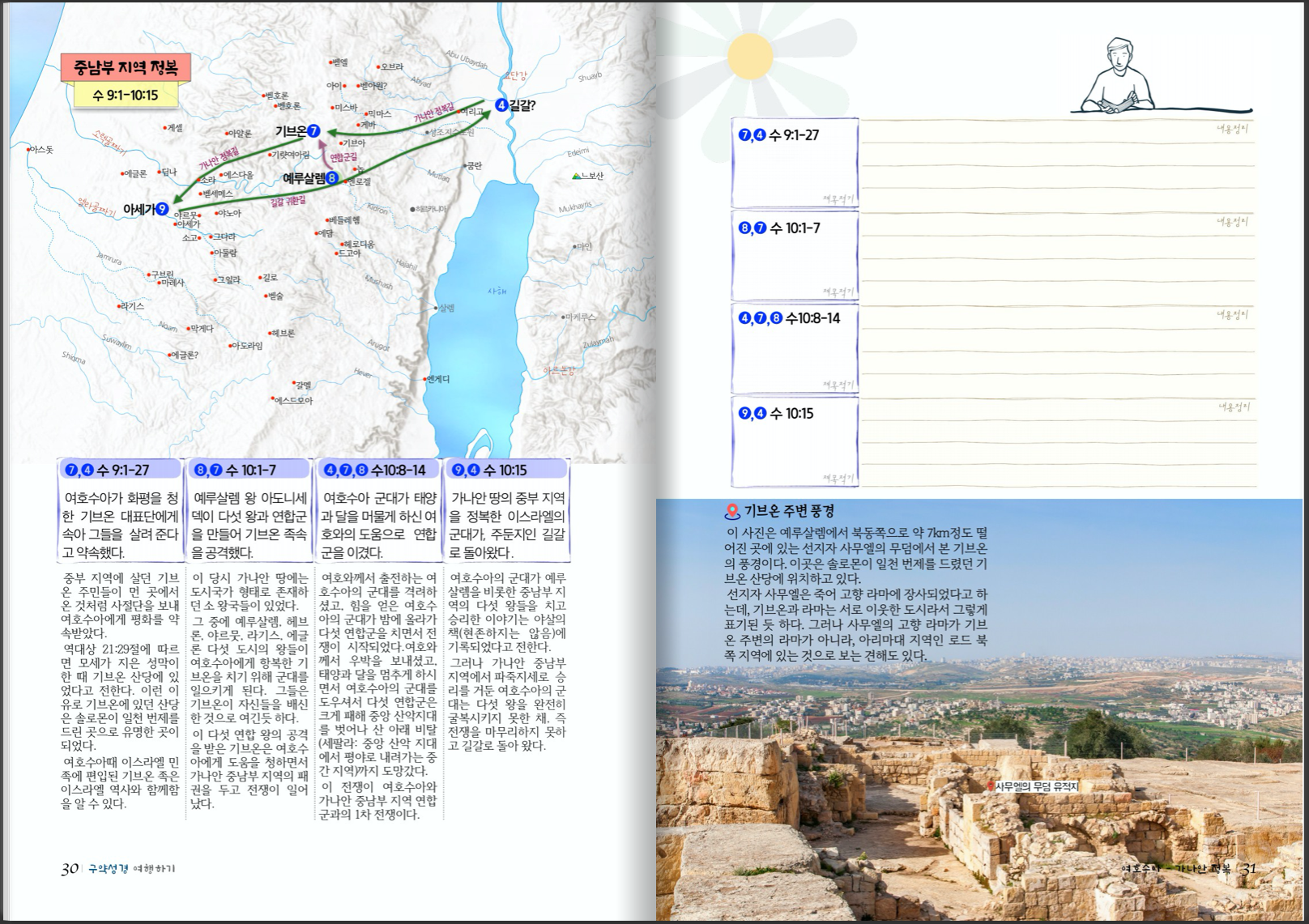Click the yellow 수 9:1-10:15 label

[x=126, y=95]
